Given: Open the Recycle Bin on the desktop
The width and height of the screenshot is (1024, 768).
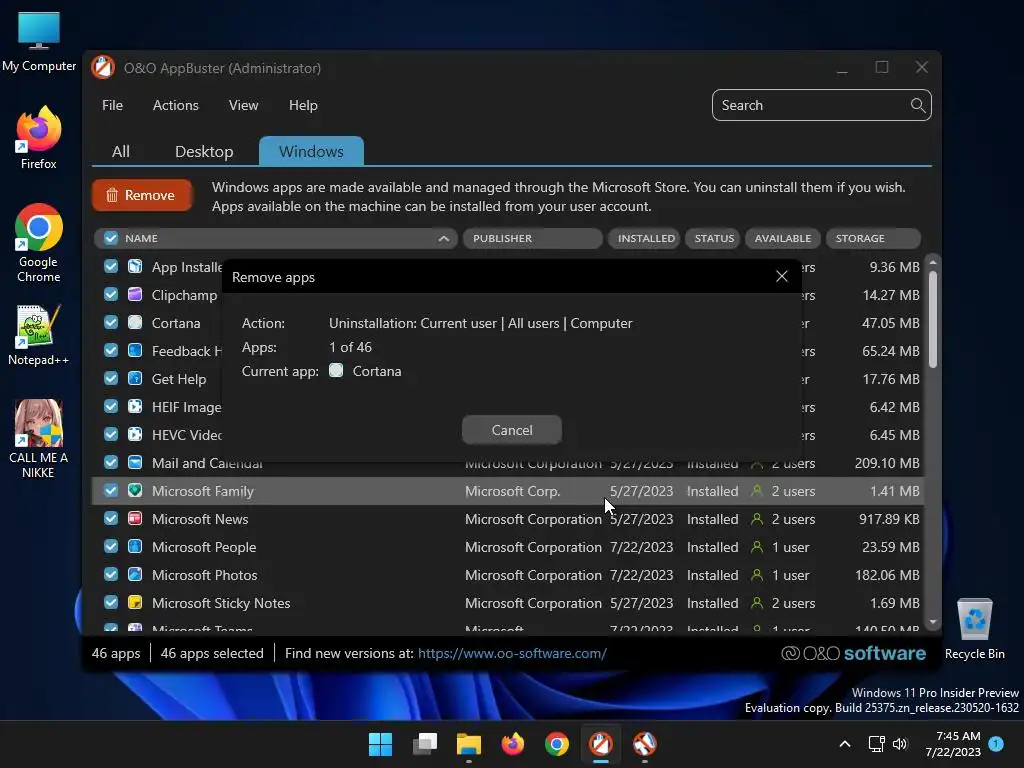Looking at the screenshot, I should tap(974, 629).
